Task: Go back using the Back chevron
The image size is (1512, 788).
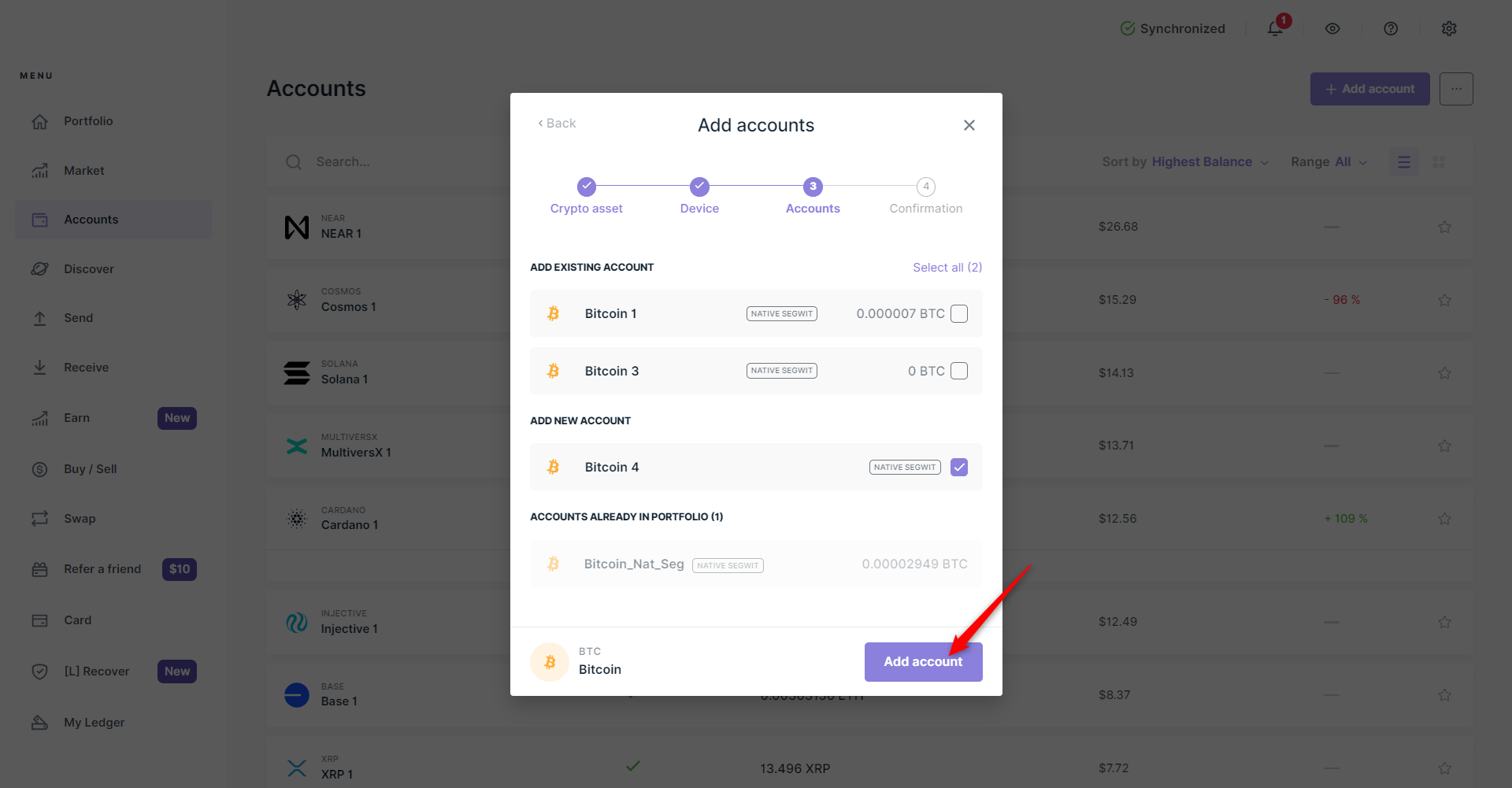Action: pos(557,124)
